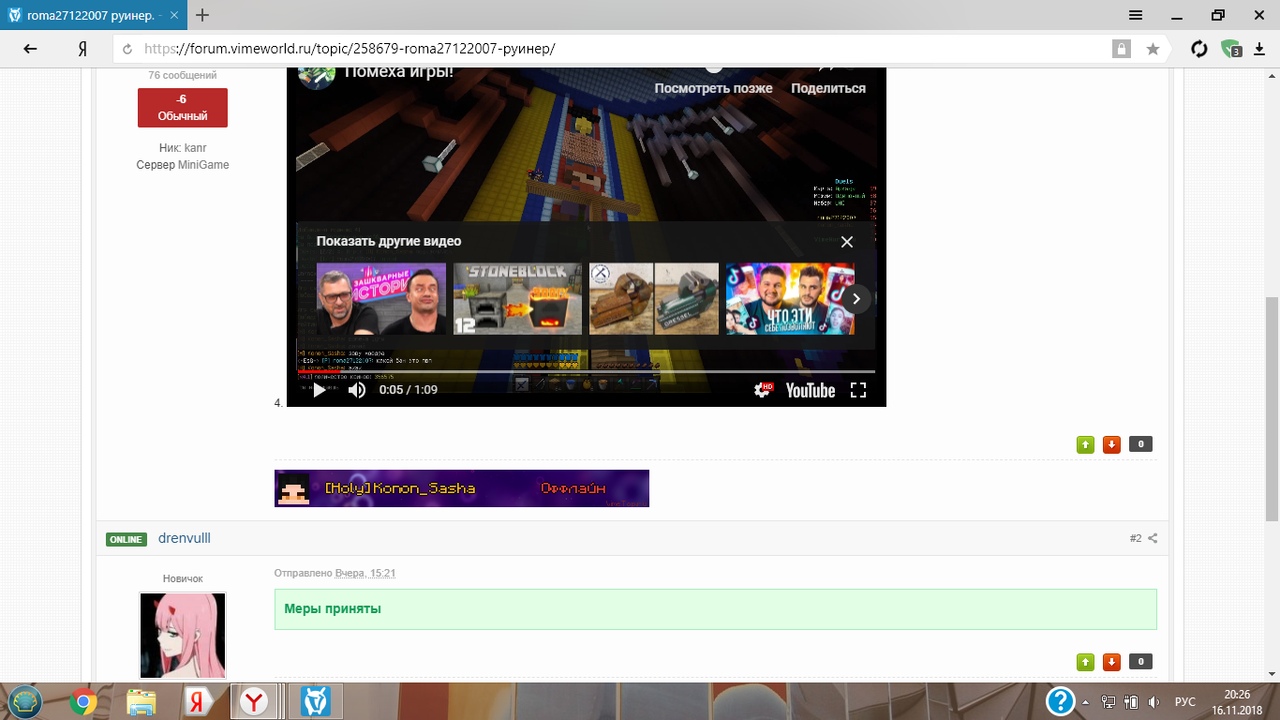
Task: Click the circular sync arrows toolbar icon
Action: click(1199, 49)
